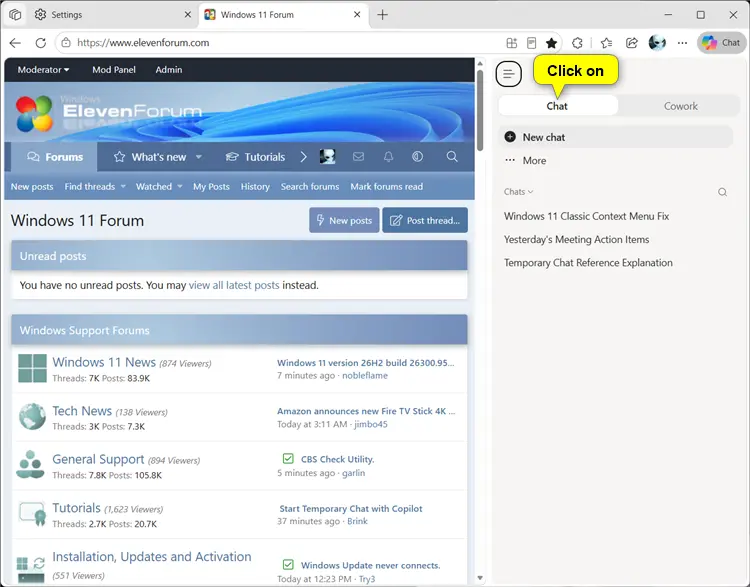
Task: Expand the Chats section chevron
Action: (530, 192)
